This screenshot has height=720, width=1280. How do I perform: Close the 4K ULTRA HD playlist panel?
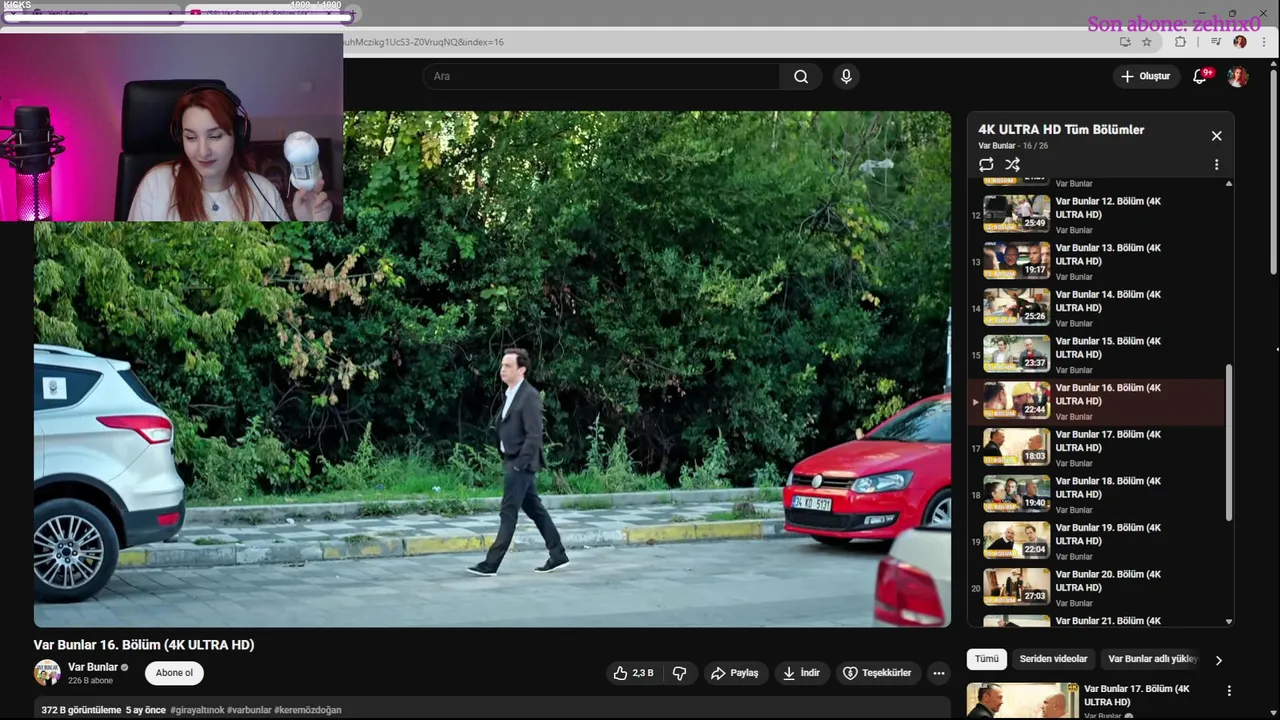tap(1216, 136)
